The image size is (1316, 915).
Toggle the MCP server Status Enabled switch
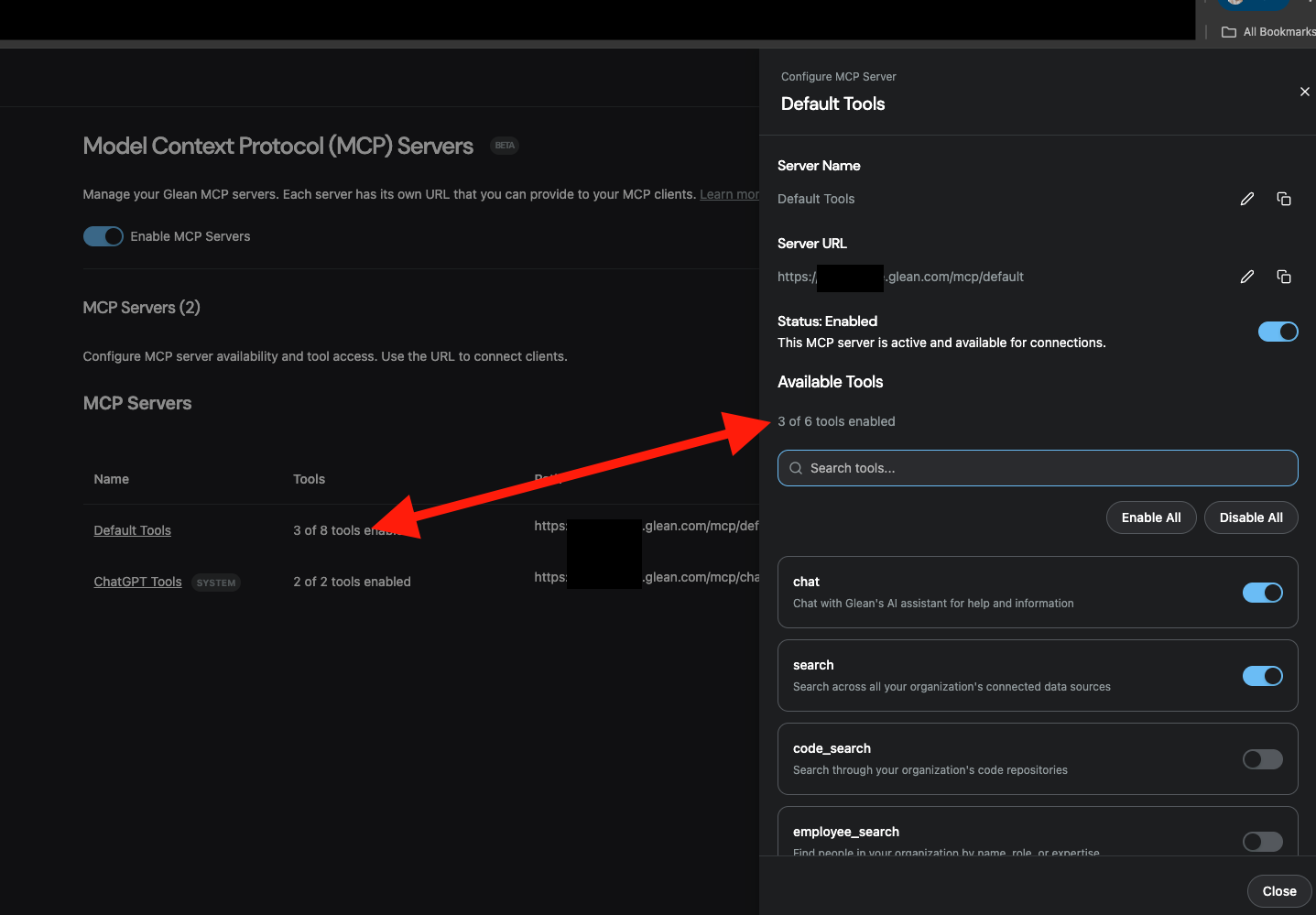tap(1278, 332)
